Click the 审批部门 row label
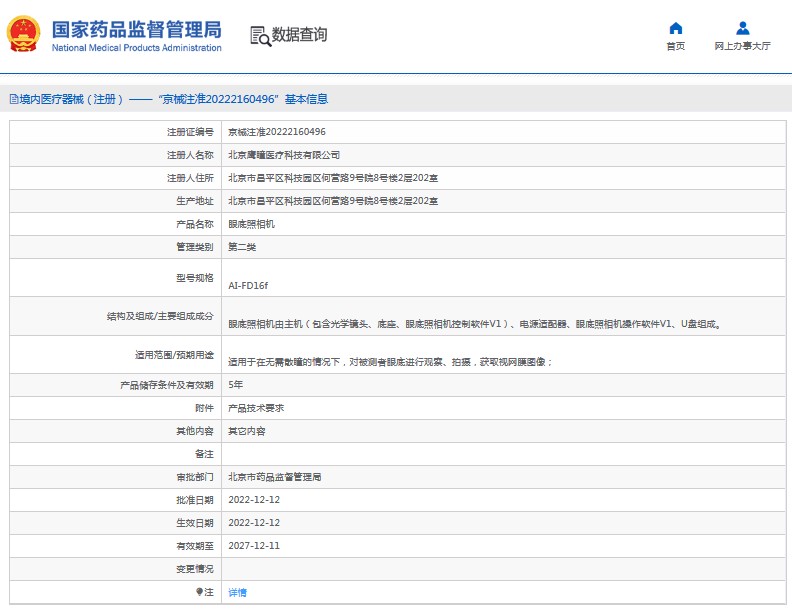This screenshot has width=792, height=611. (x=195, y=477)
